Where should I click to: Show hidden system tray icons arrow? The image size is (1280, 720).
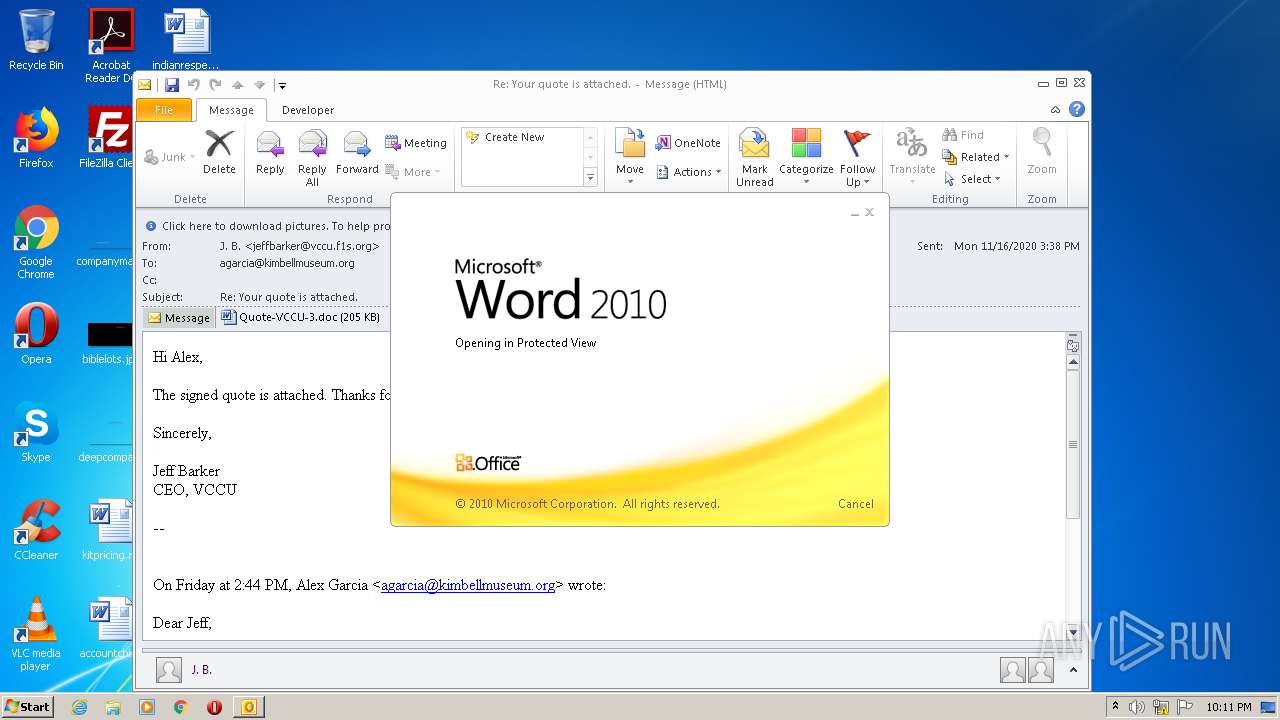1115,707
